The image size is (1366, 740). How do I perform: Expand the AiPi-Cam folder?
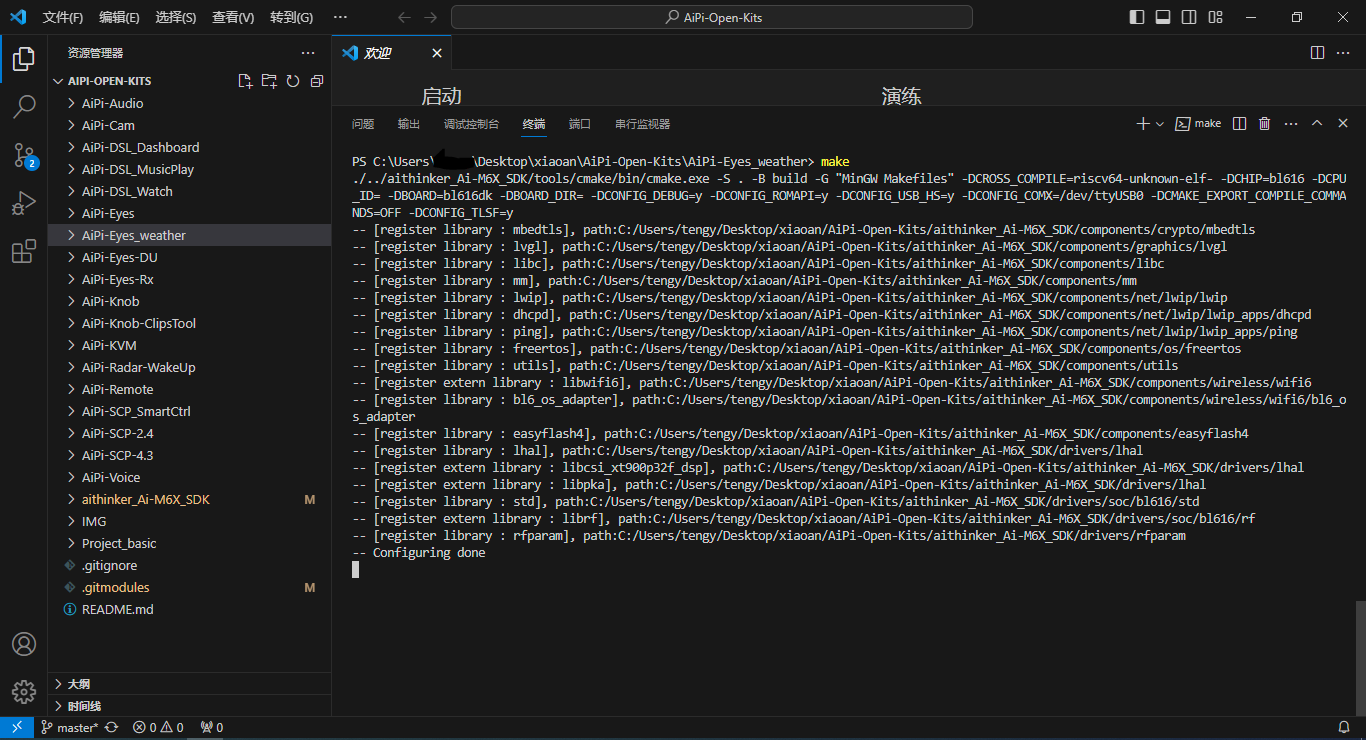point(190,125)
